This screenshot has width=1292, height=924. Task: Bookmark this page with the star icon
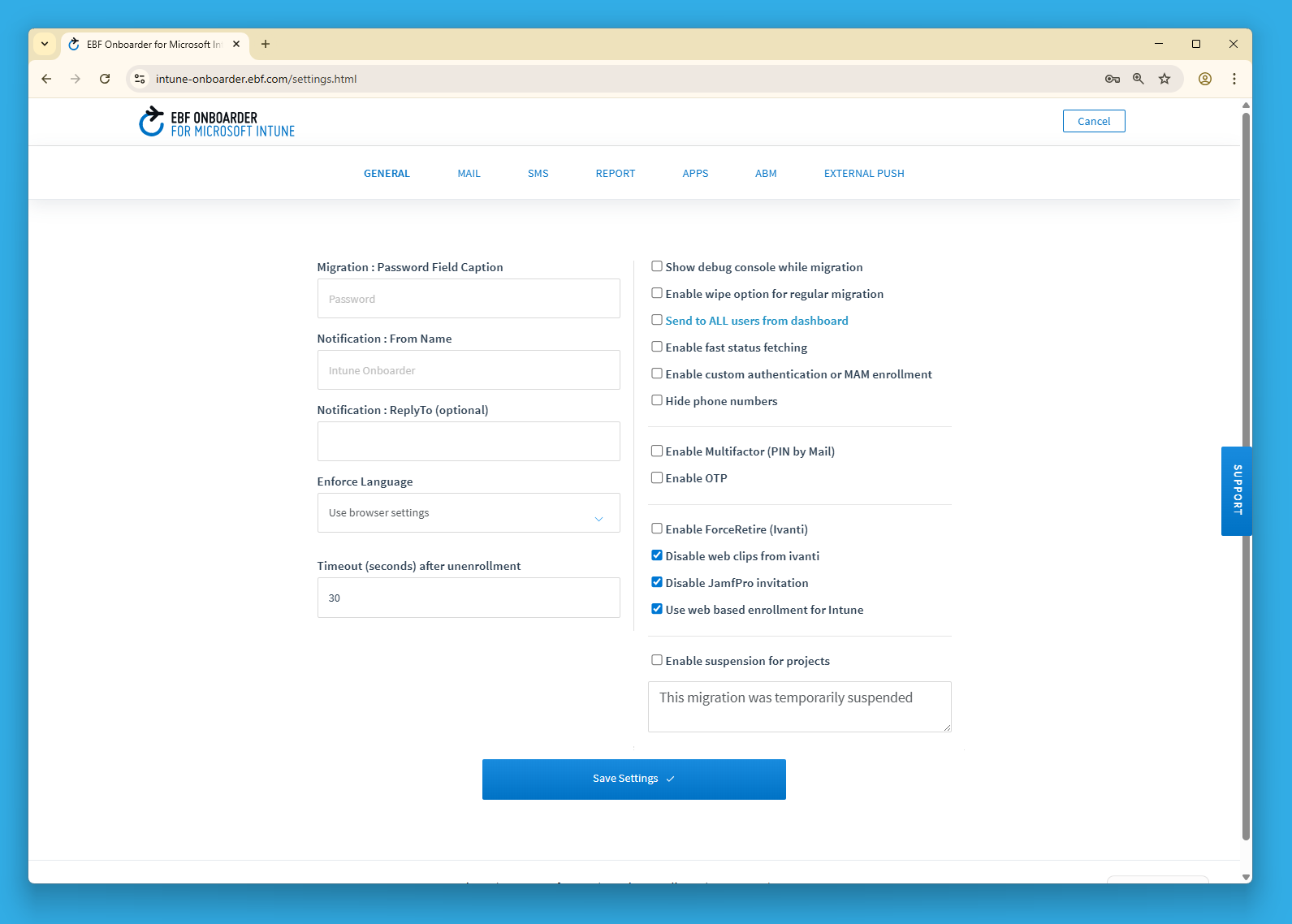(x=1165, y=79)
